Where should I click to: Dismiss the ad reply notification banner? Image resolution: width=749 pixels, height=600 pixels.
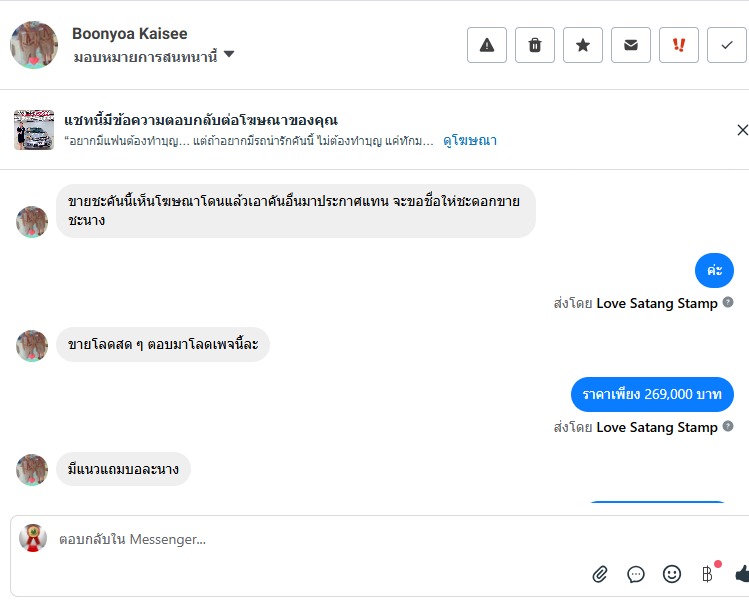pos(742,130)
